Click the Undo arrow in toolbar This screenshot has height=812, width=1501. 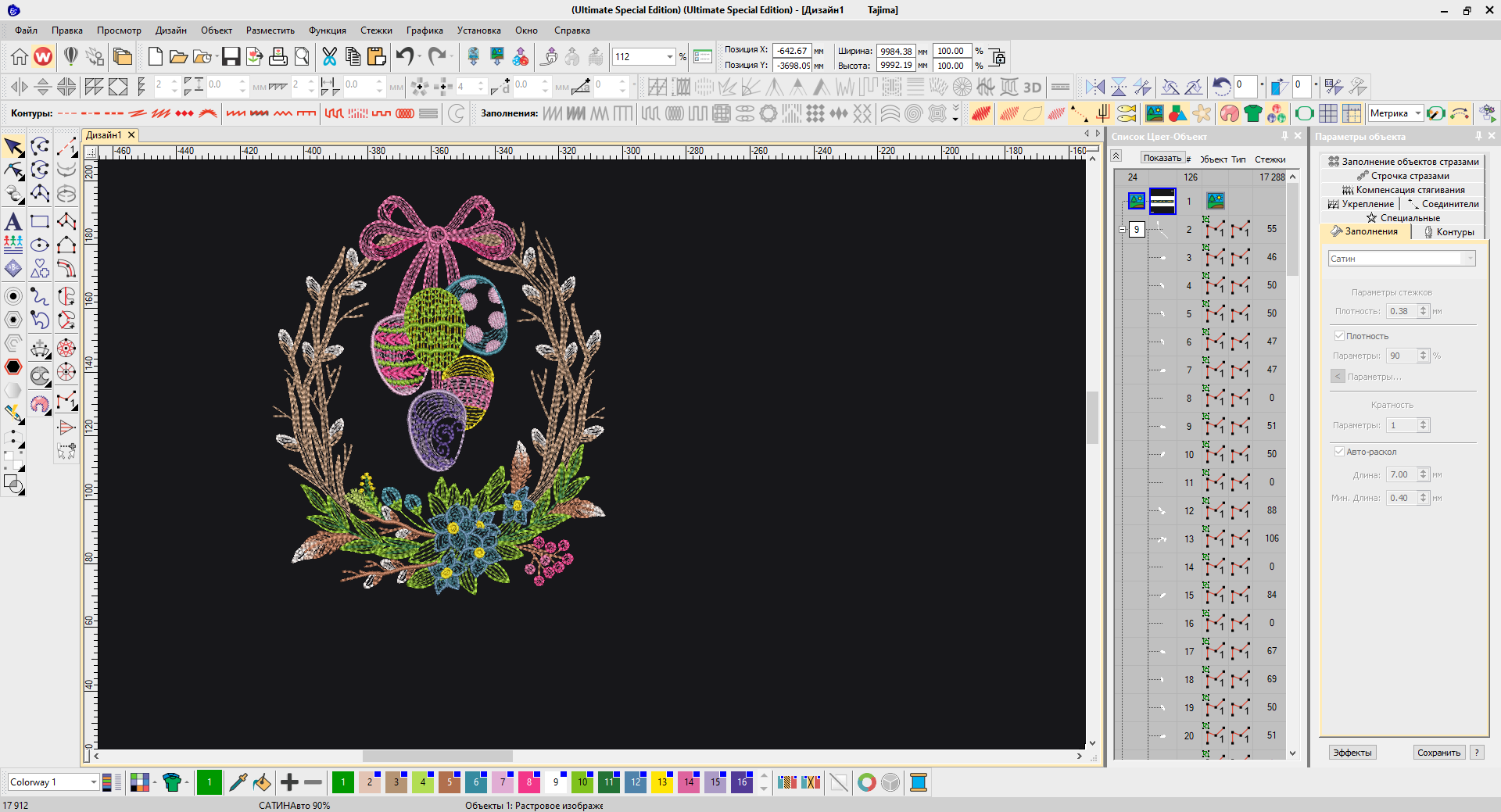click(x=404, y=56)
